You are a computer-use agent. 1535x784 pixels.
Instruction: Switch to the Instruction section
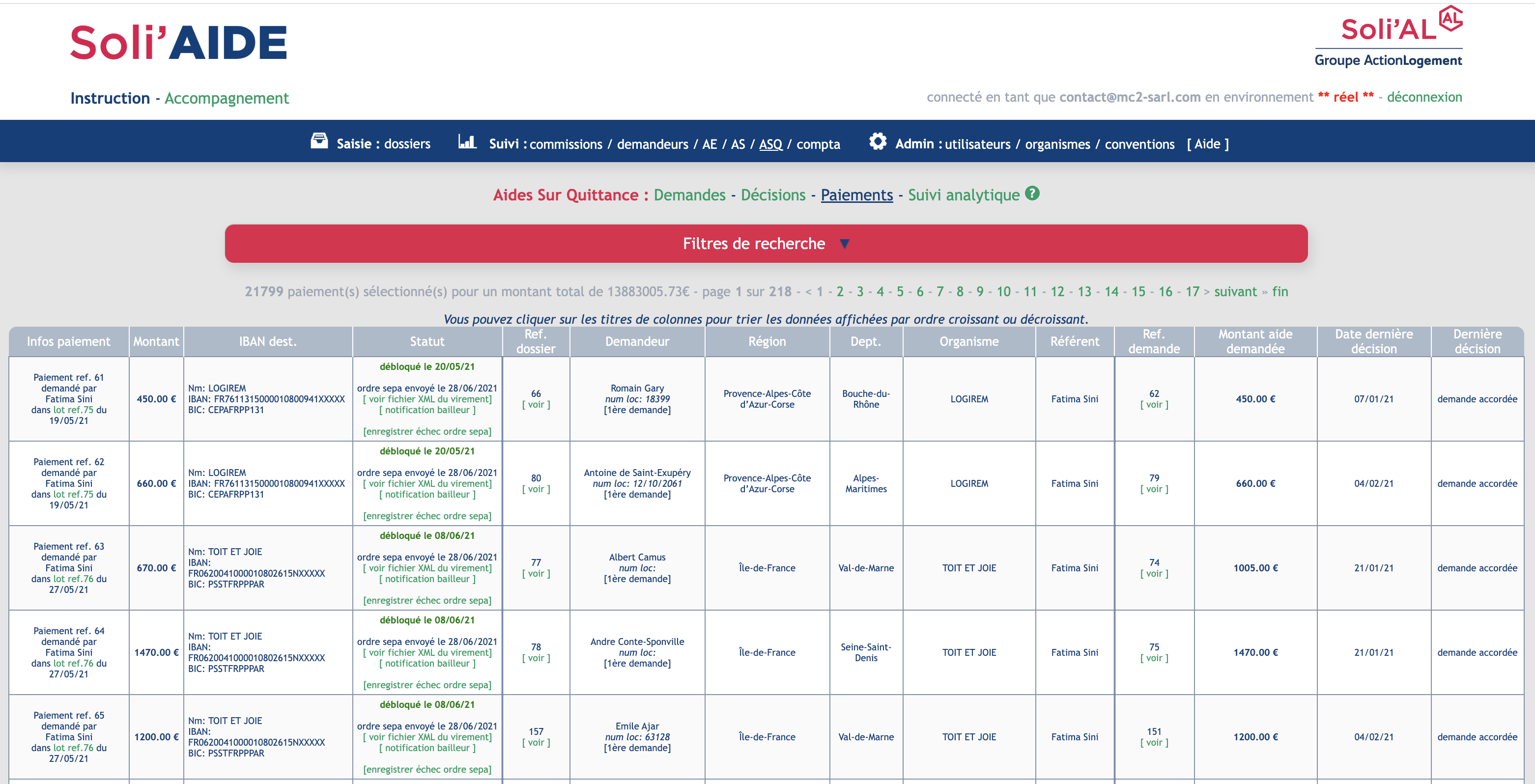click(110, 98)
